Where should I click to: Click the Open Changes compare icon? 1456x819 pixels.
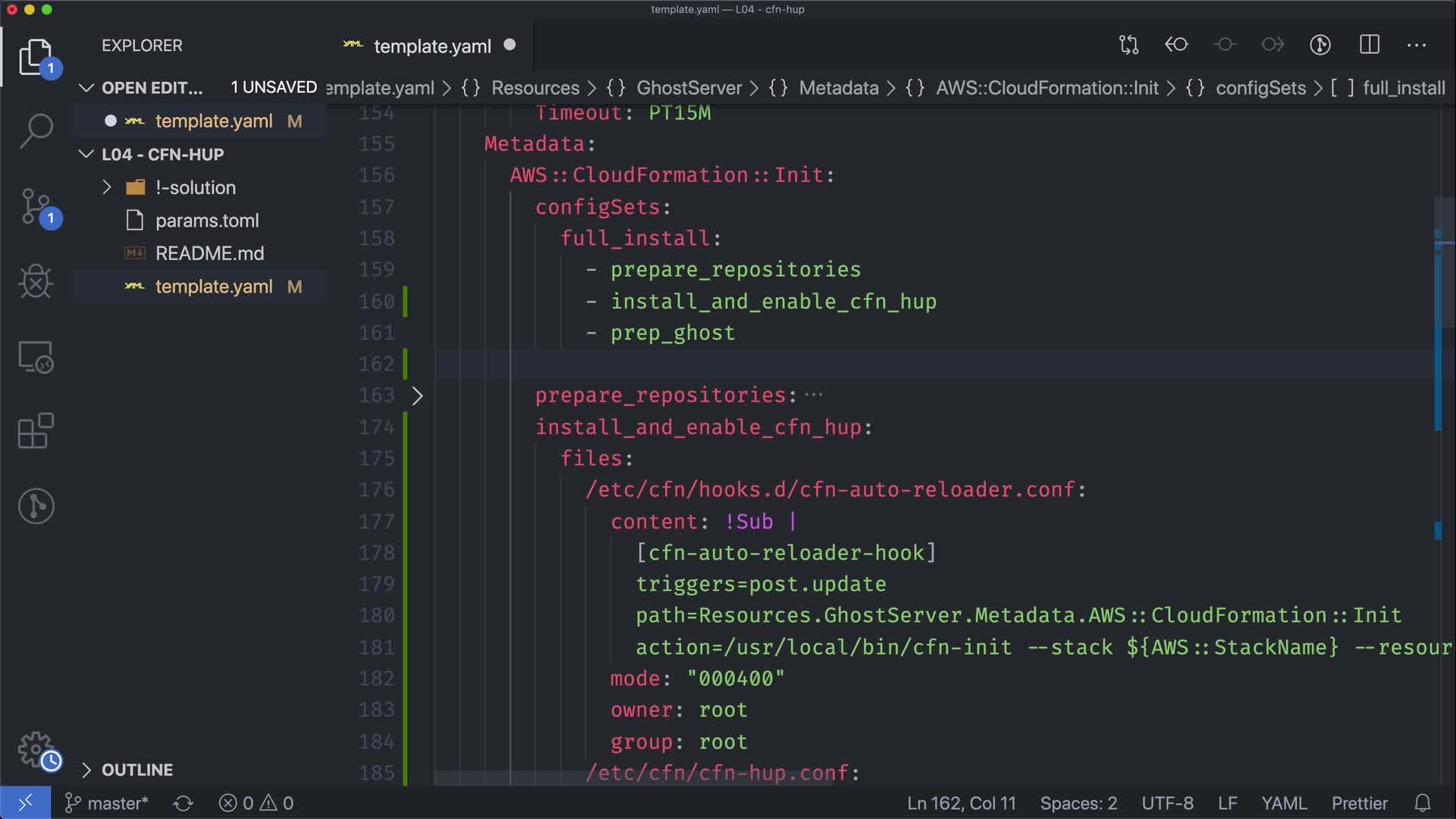point(1128,45)
